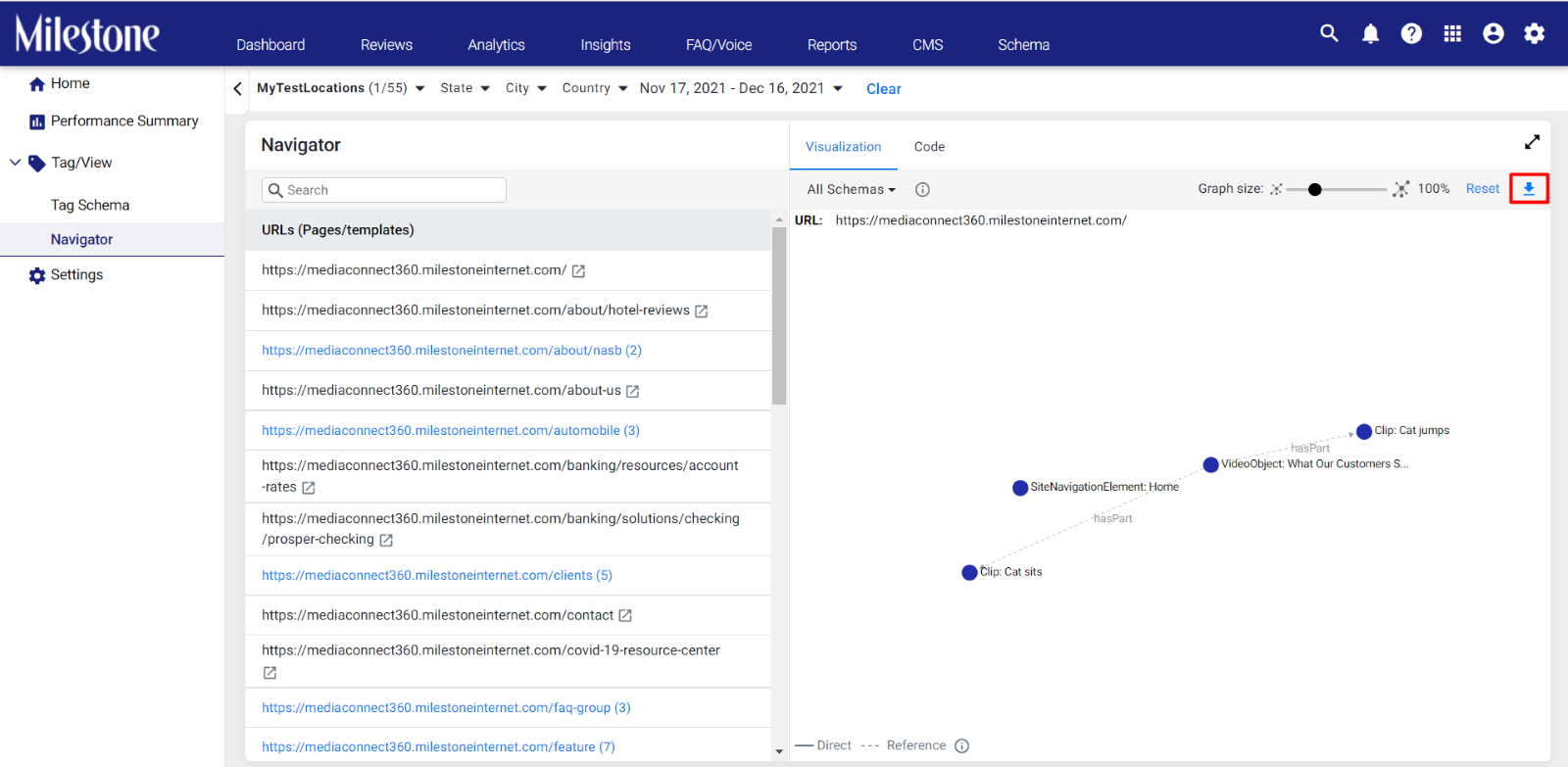The height and width of the screenshot is (767, 1568).
Task: Open the notifications bell
Action: click(1370, 34)
